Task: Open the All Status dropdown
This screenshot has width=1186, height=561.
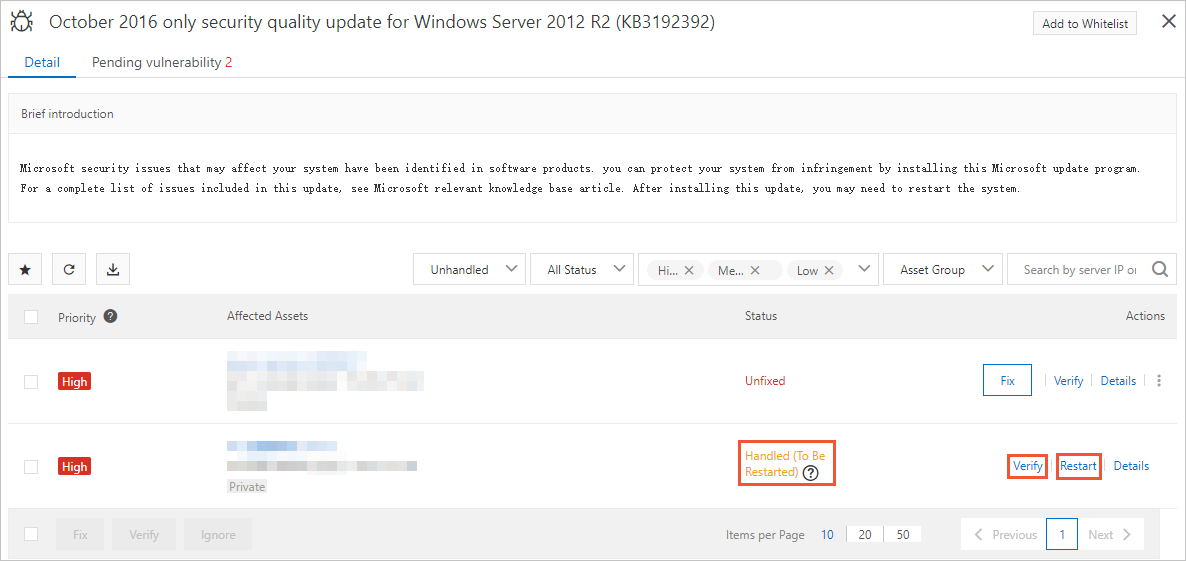Action: coord(582,269)
